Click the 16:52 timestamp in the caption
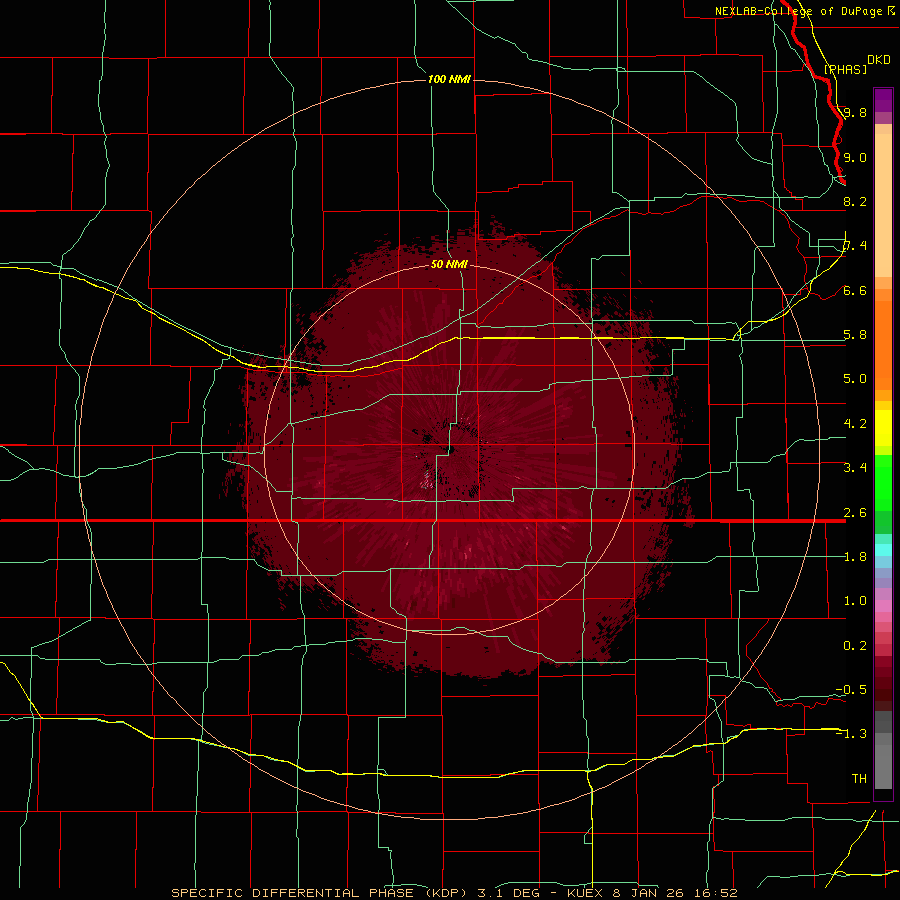The image size is (900, 900). 715,893
